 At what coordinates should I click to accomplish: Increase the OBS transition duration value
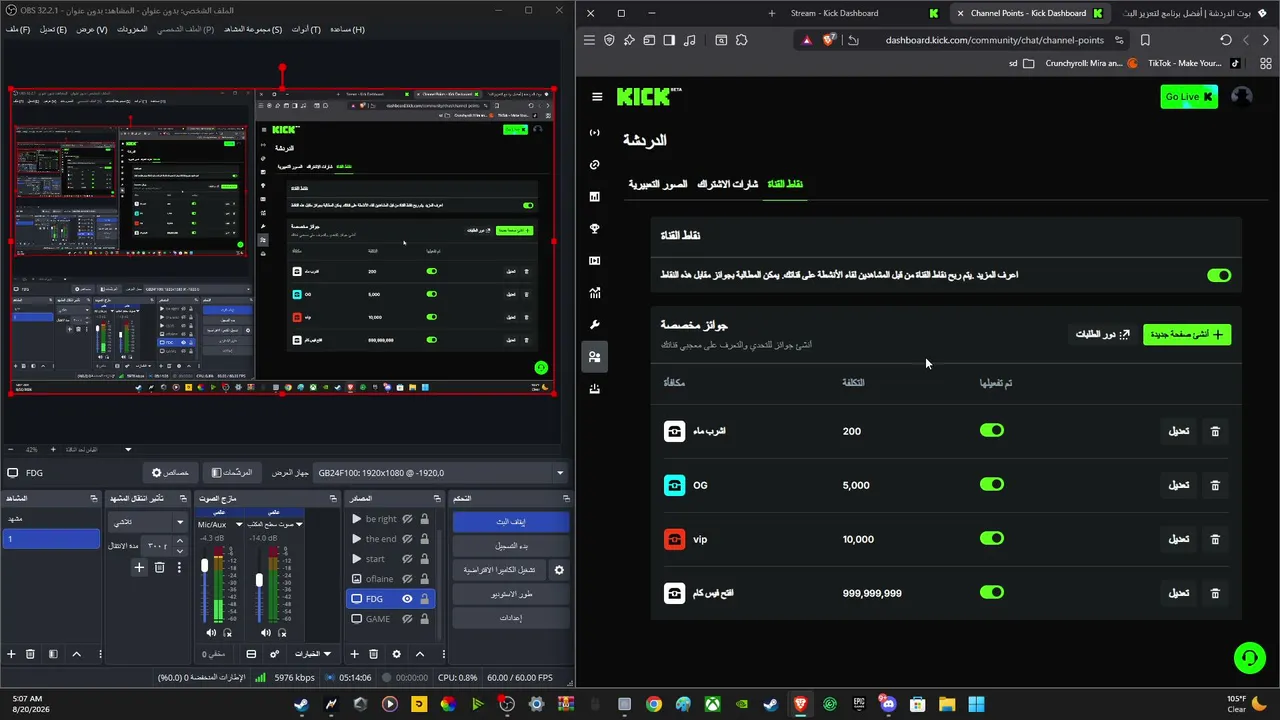click(180, 541)
